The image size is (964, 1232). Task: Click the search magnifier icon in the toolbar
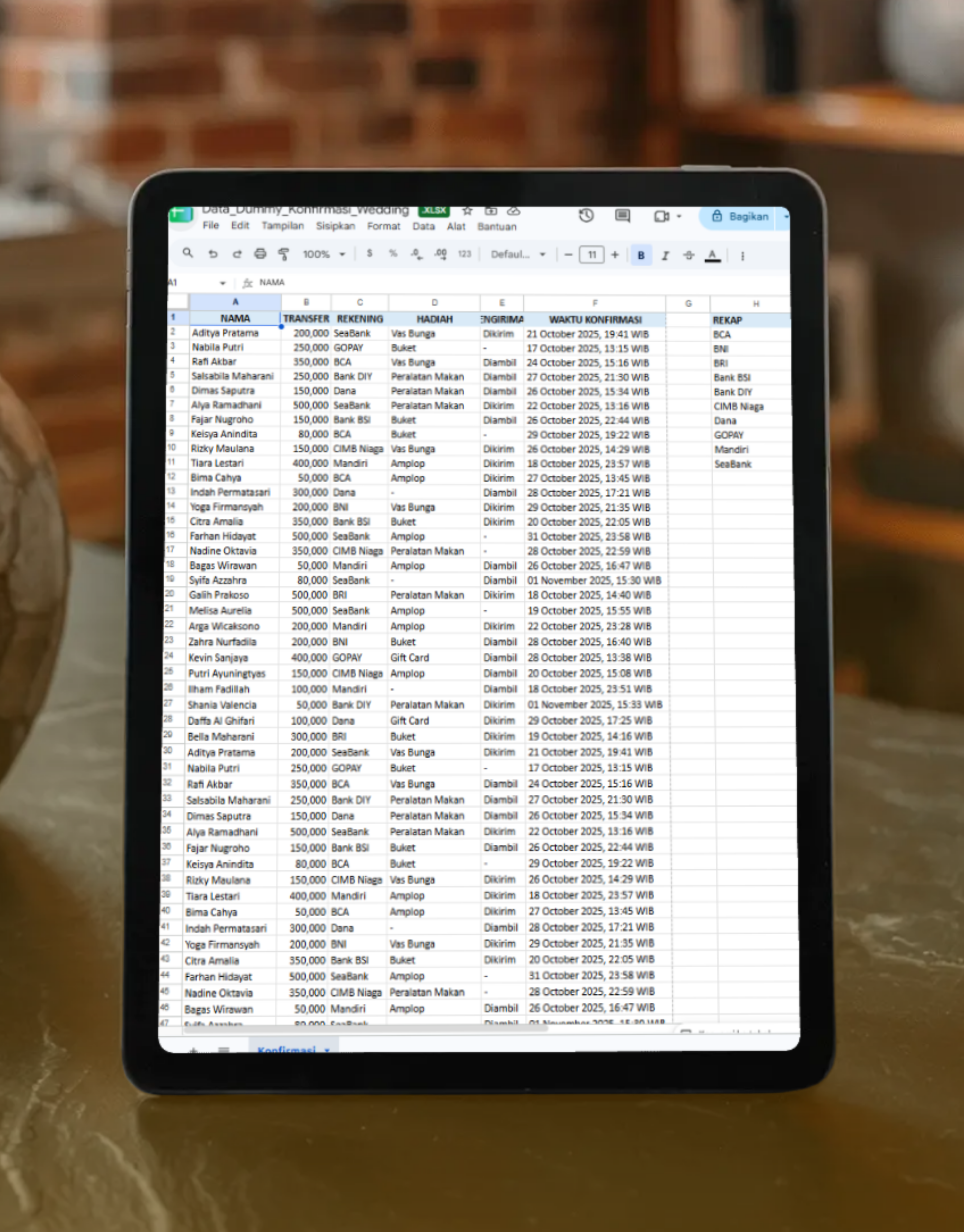coord(188,253)
